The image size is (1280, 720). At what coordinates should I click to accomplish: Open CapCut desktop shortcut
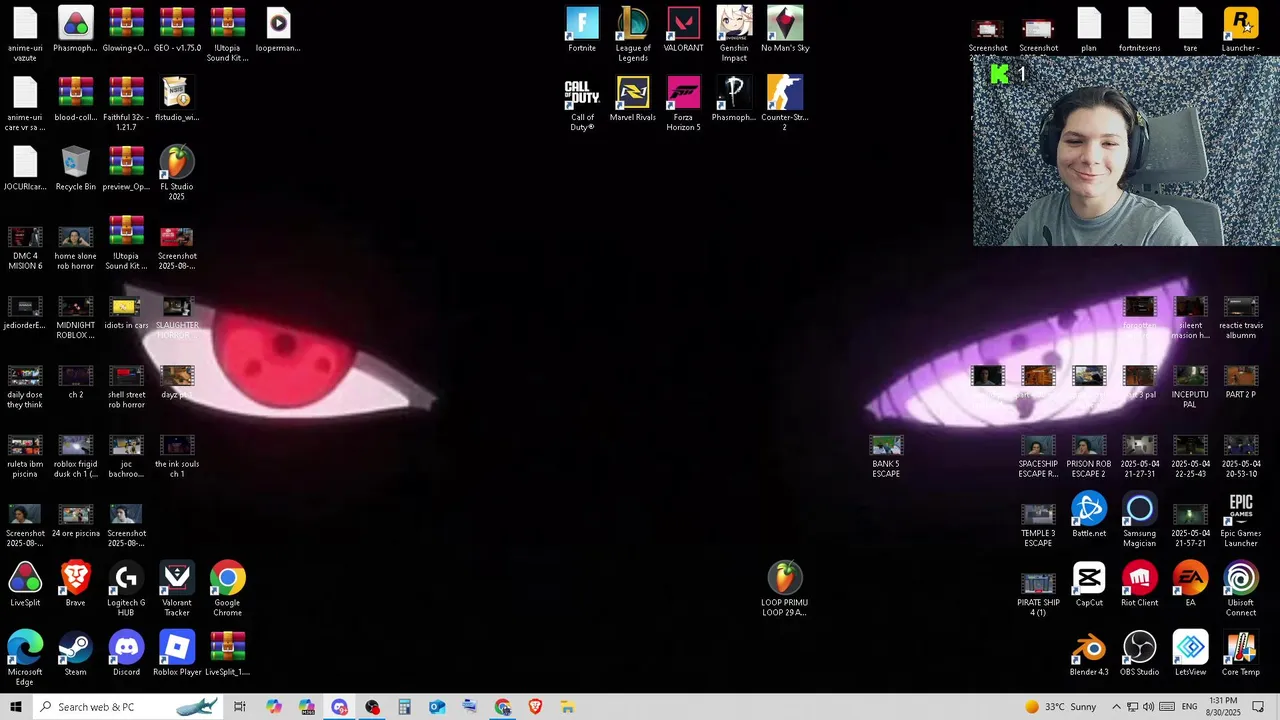pyautogui.click(x=1089, y=584)
